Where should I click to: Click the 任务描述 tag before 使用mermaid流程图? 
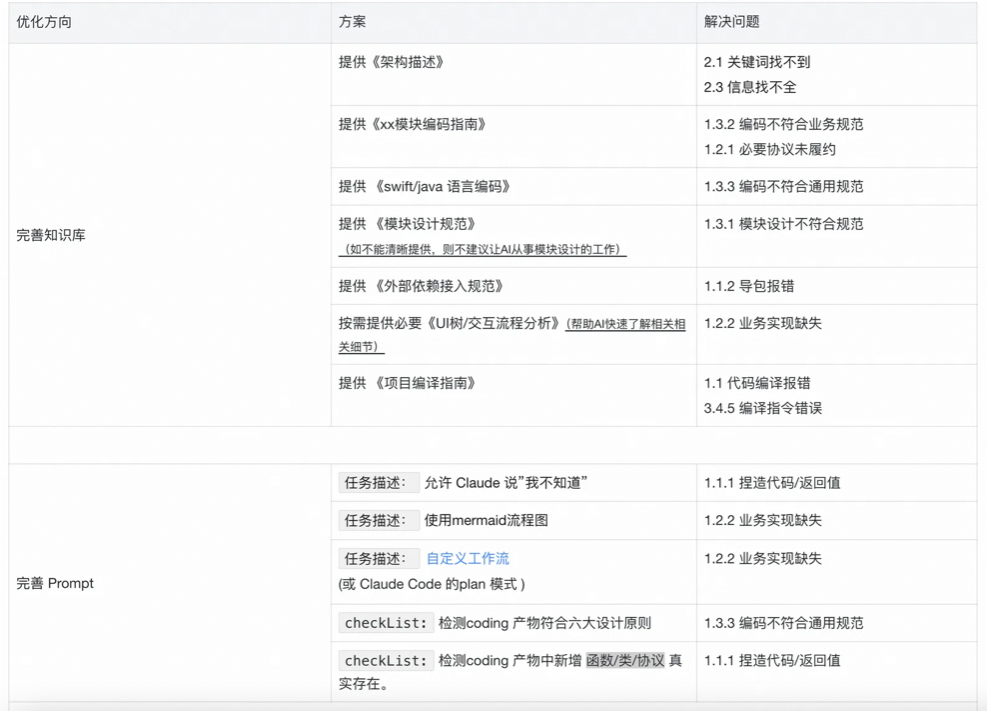[x=378, y=521]
